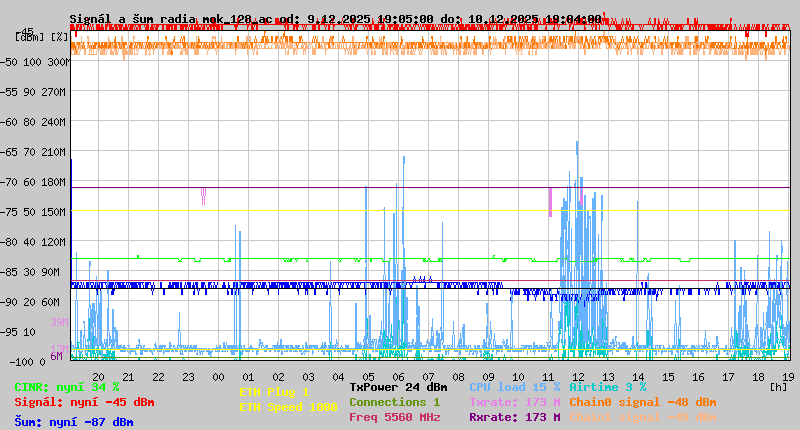Click the 'Chain0 signal -48 dBm' legend label

tap(643, 402)
